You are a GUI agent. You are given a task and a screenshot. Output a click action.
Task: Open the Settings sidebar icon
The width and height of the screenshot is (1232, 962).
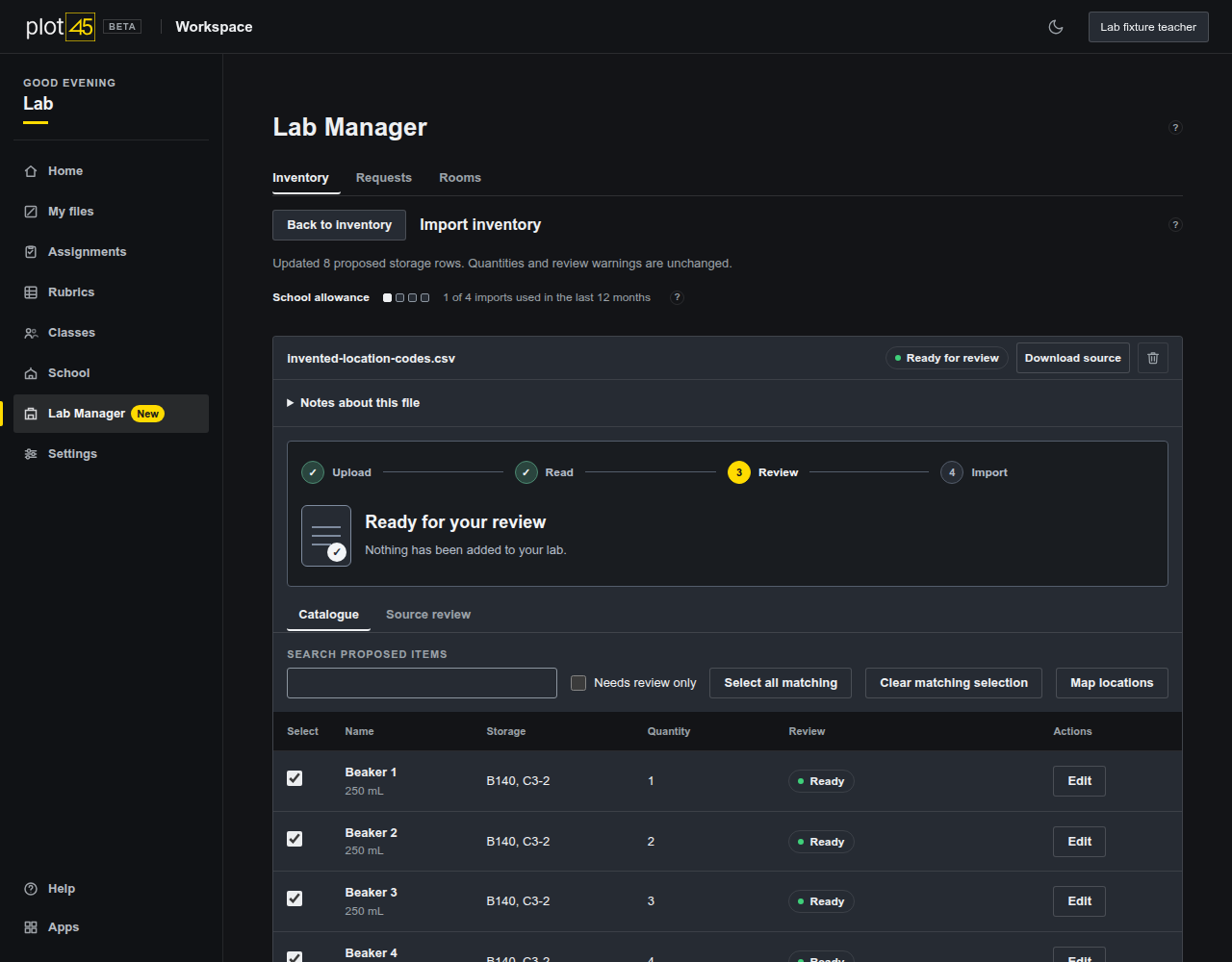[x=31, y=454]
